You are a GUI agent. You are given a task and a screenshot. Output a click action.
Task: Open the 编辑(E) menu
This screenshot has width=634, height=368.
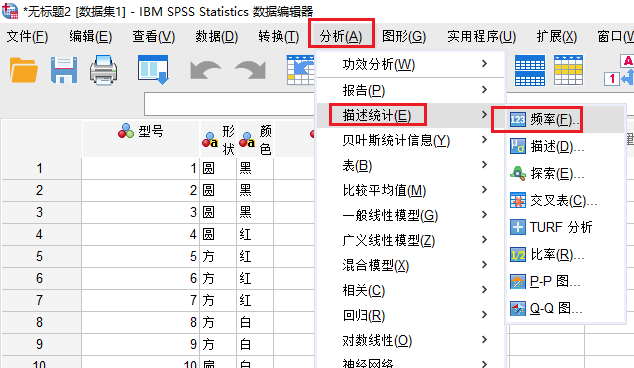click(91, 37)
